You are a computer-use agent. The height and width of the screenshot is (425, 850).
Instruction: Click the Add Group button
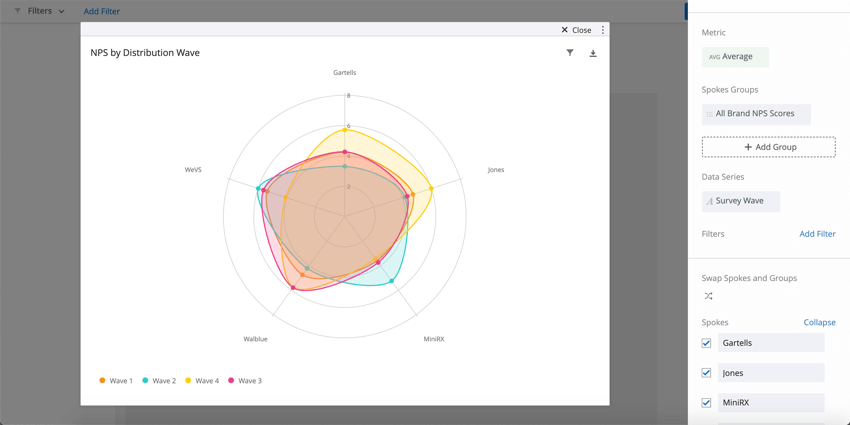(x=768, y=147)
